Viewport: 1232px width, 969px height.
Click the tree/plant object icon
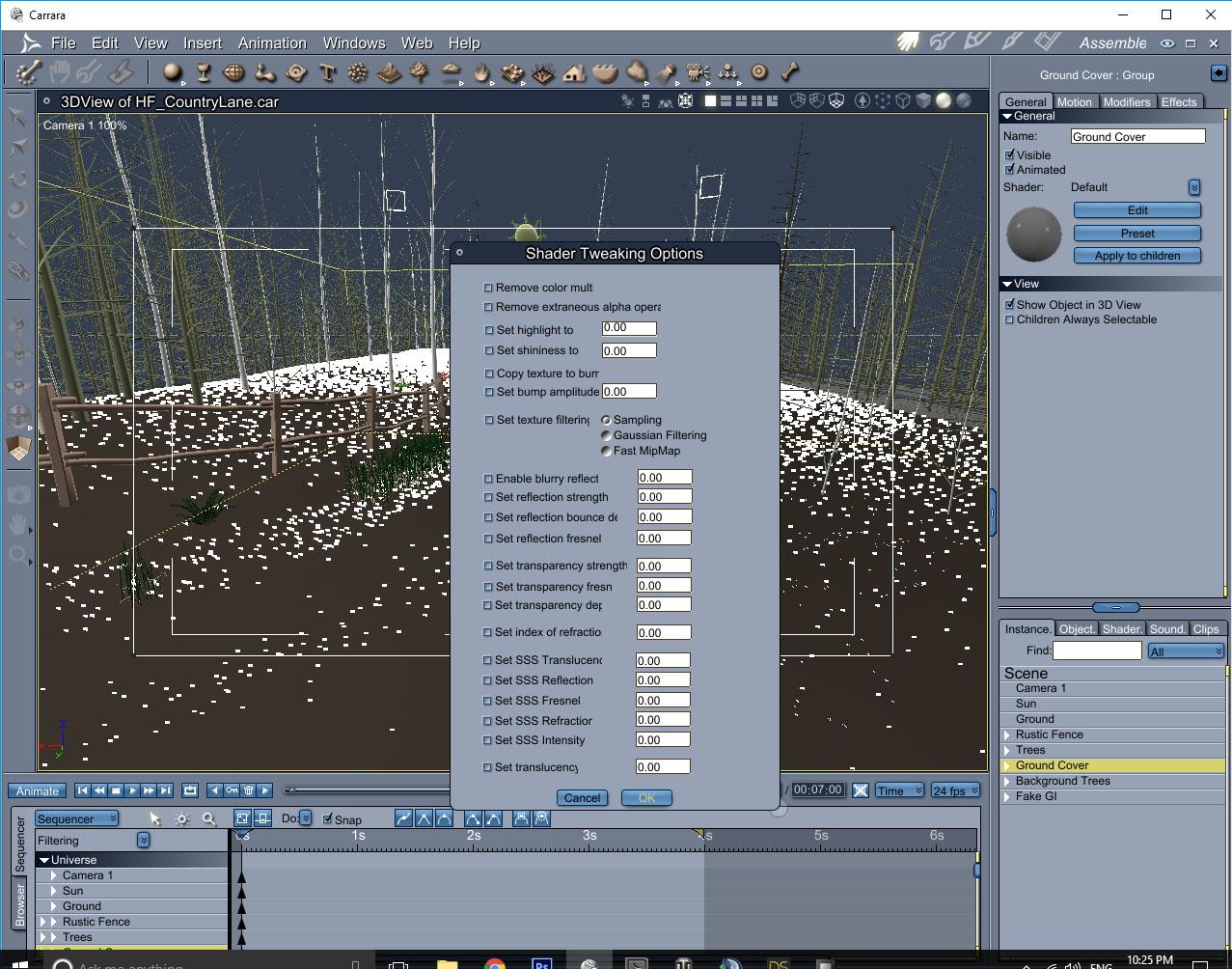point(420,72)
